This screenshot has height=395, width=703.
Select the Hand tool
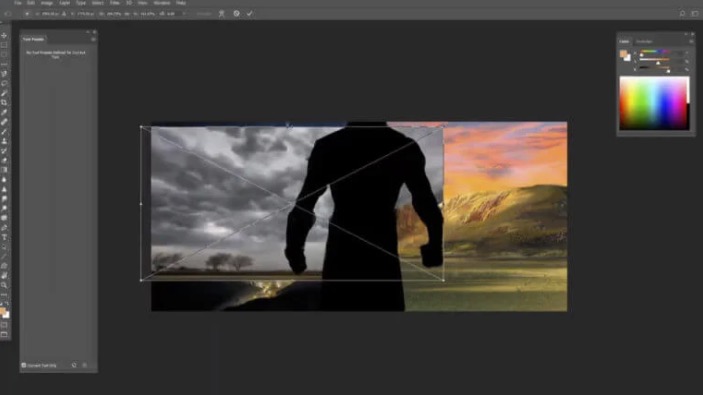[4, 276]
